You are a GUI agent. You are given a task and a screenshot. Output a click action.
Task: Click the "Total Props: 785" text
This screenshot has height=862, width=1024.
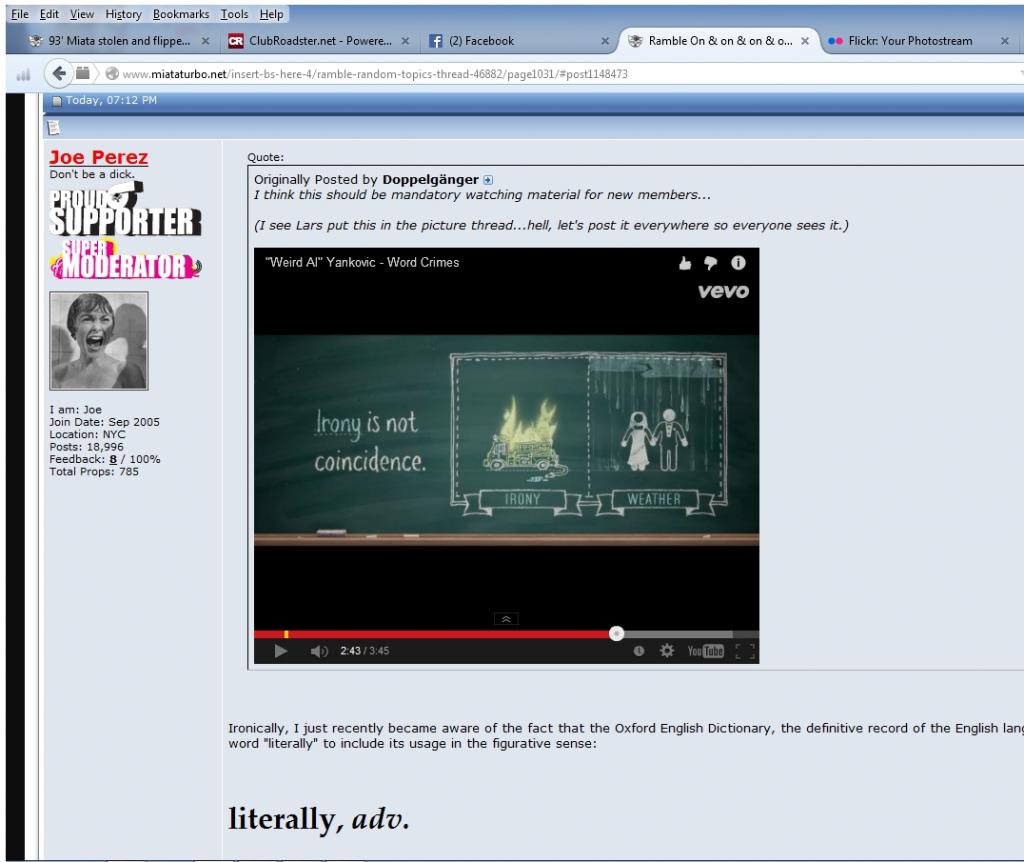94,471
